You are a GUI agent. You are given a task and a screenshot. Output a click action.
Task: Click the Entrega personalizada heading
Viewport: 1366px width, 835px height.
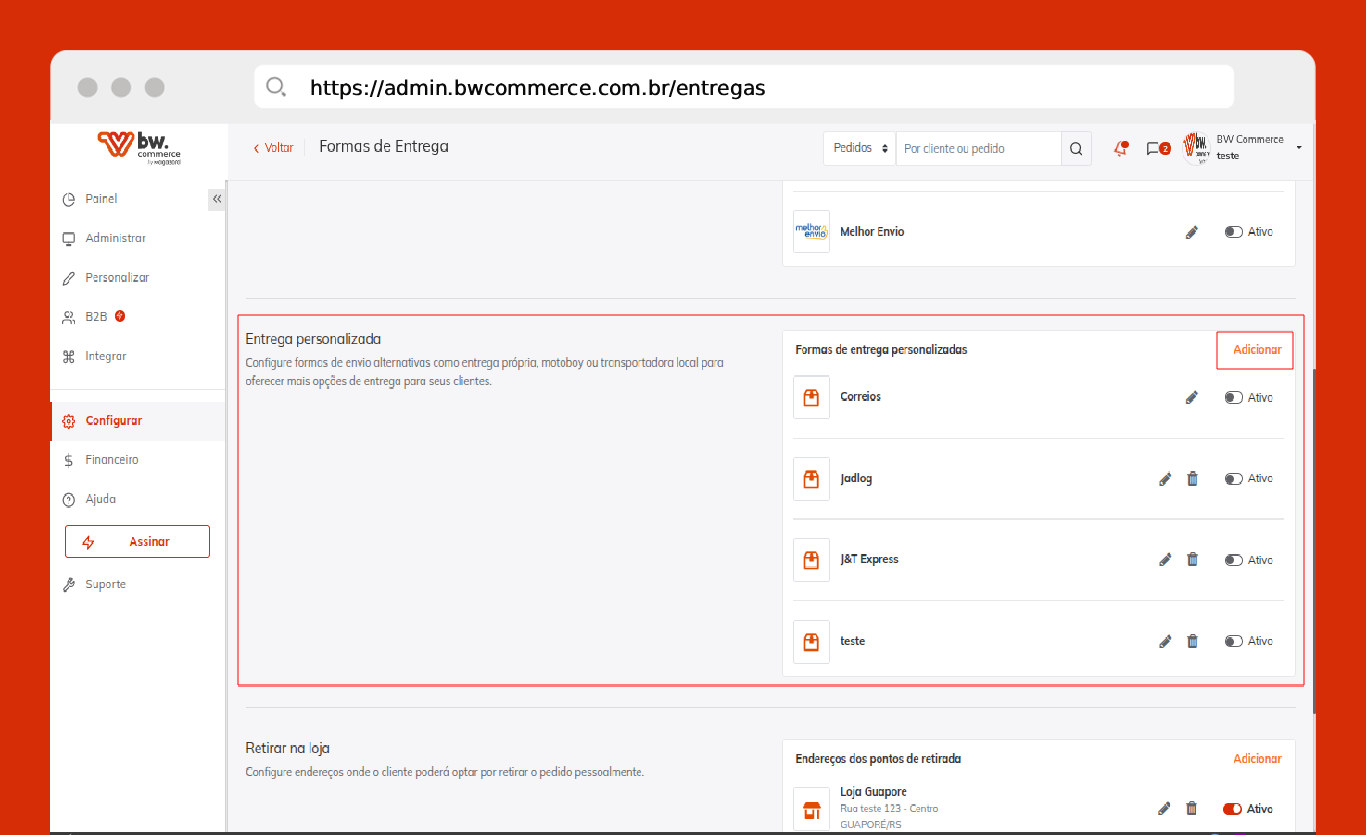pos(313,340)
